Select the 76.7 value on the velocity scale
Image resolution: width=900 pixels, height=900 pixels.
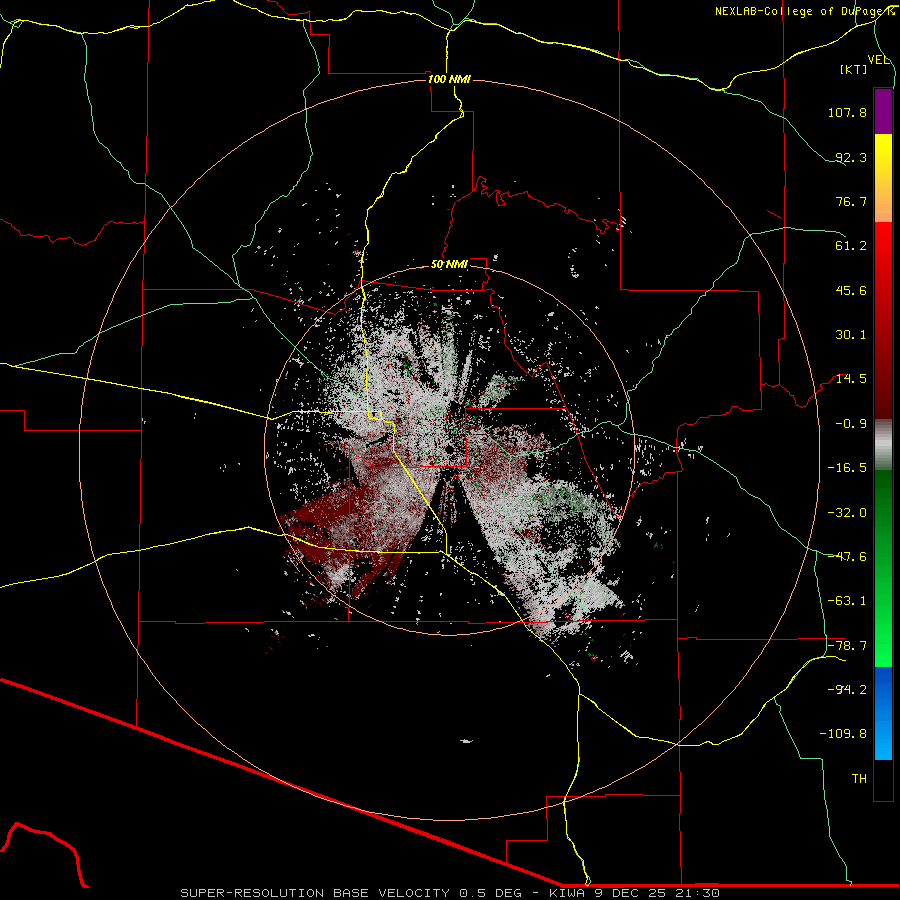(x=851, y=201)
